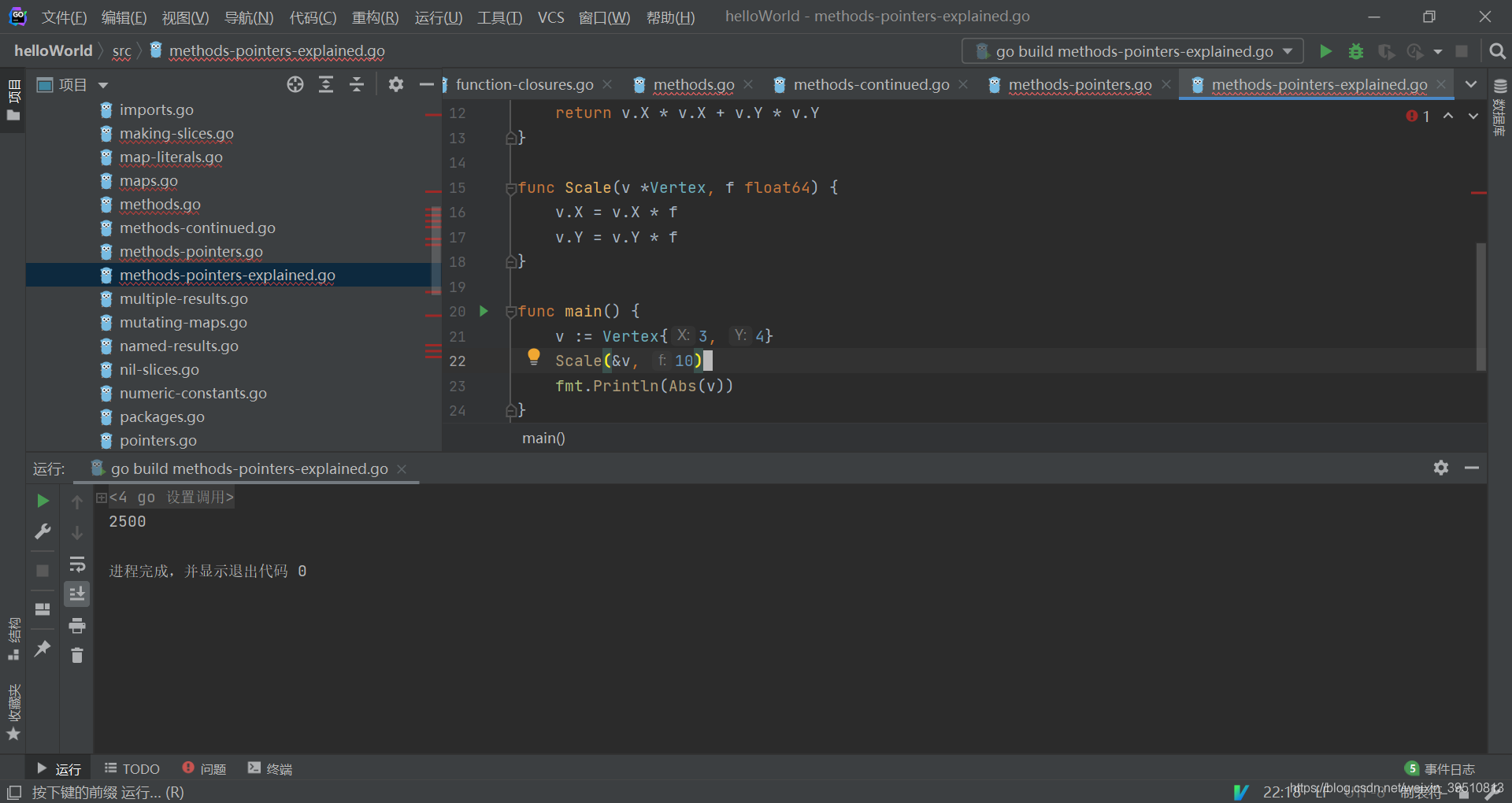Close the methods.go tab

coord(748,84)
